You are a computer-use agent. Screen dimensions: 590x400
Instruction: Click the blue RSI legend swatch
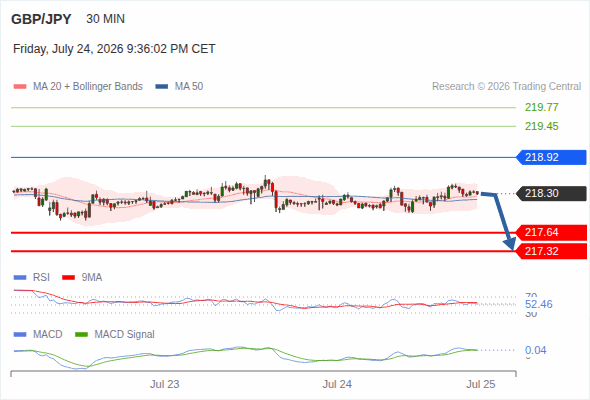tap(20, 278)
